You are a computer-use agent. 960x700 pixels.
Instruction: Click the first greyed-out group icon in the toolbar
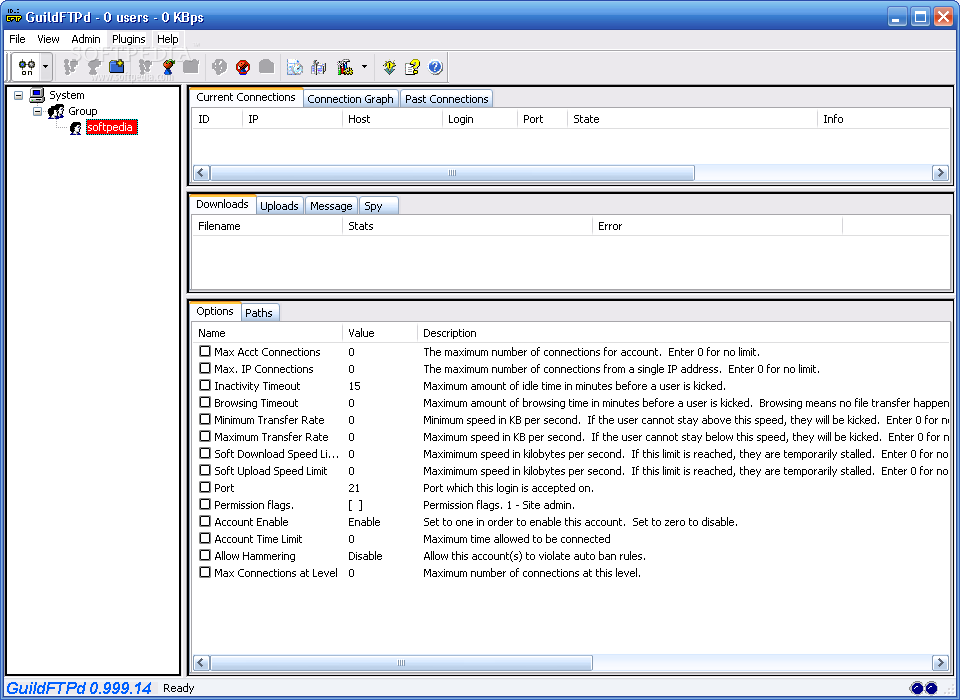click(x=72, y=67)
